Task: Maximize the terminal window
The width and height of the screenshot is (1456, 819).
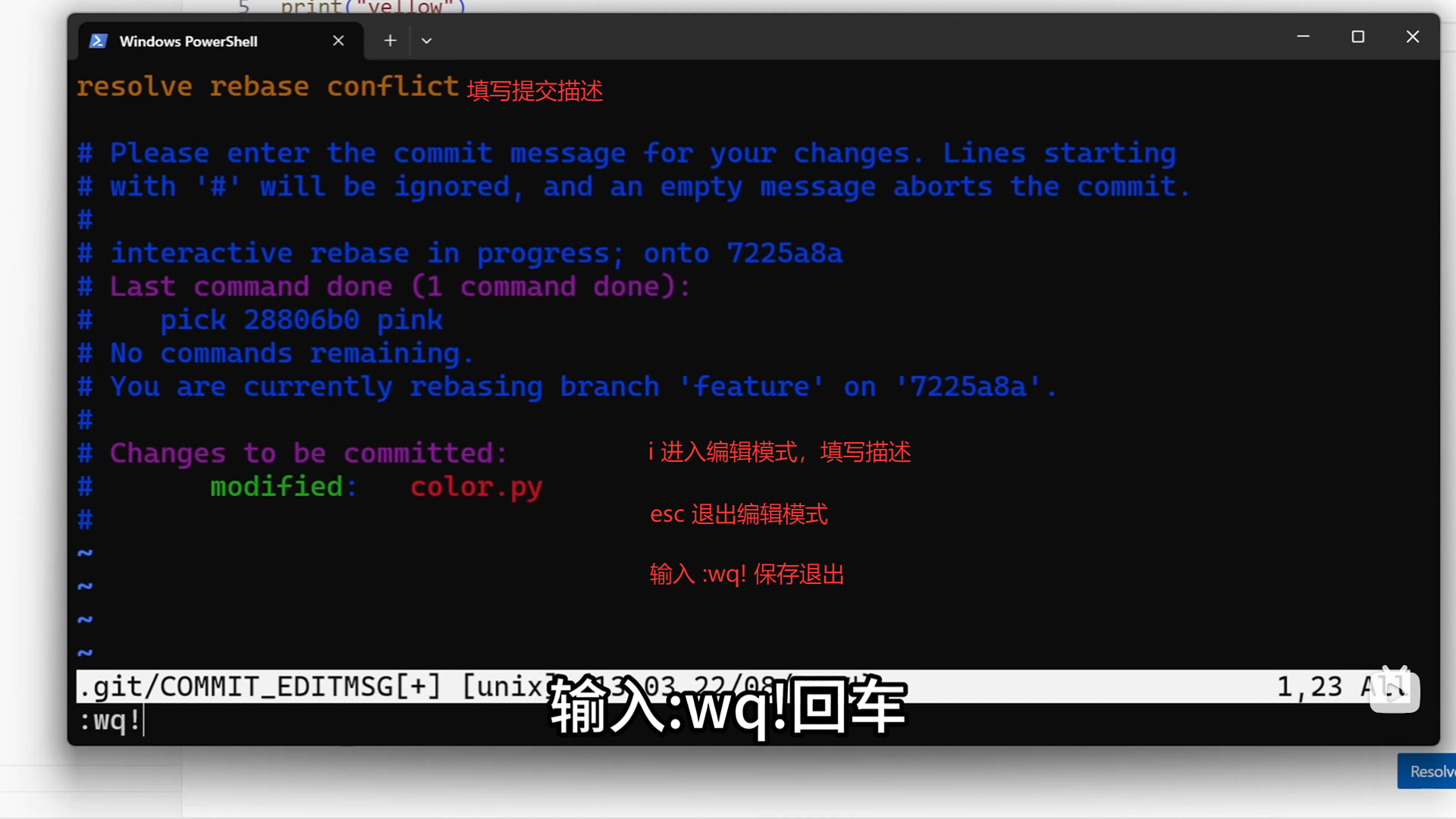Action: (1357, 36)
